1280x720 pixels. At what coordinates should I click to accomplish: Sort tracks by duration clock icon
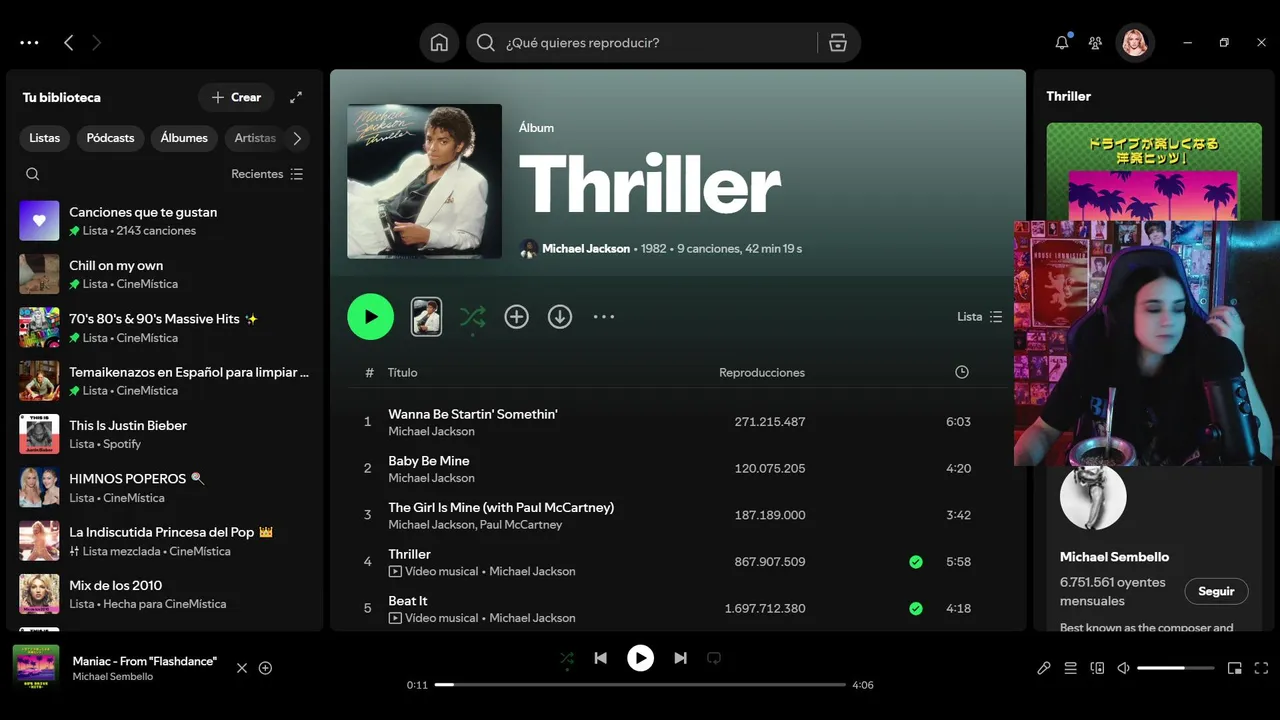[962, 372]
